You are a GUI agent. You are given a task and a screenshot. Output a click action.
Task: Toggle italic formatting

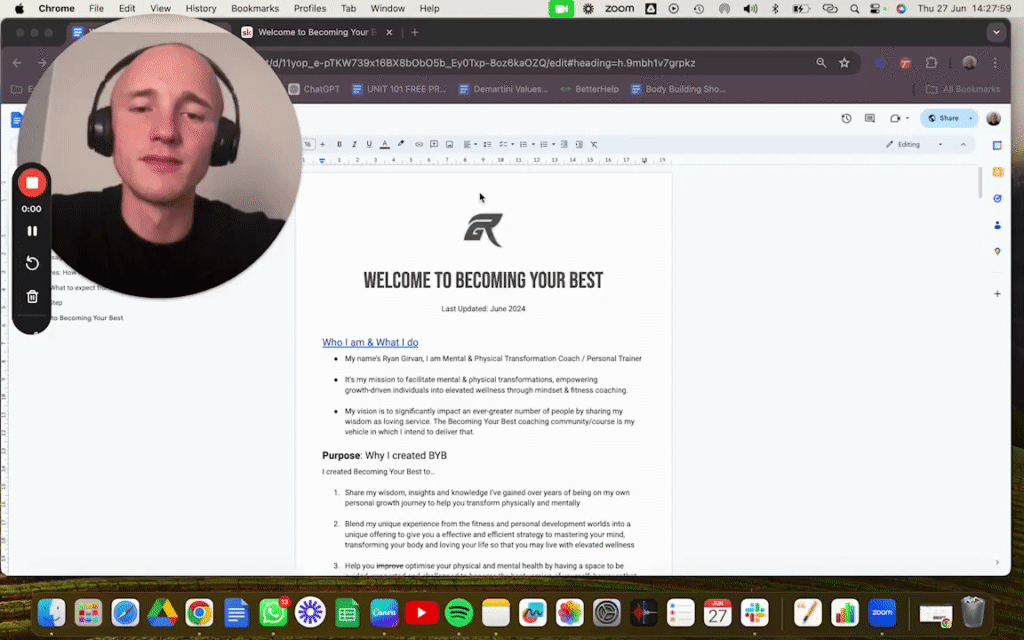coord(354,144)
